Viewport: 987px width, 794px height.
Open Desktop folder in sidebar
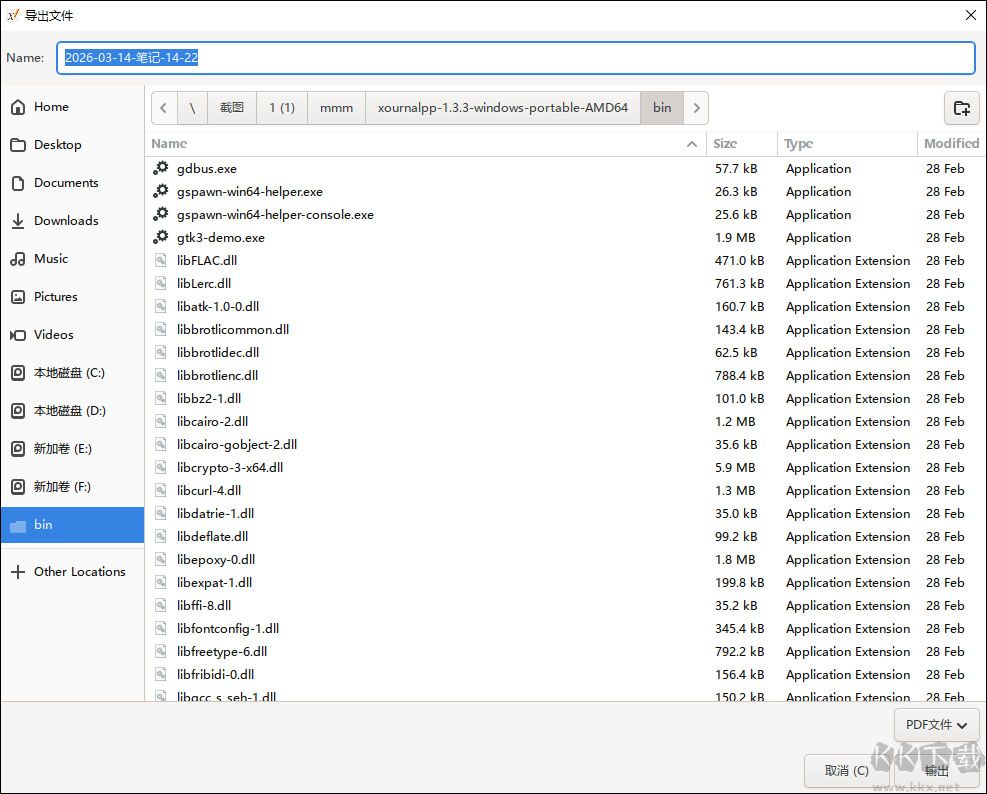coord(72,145)
